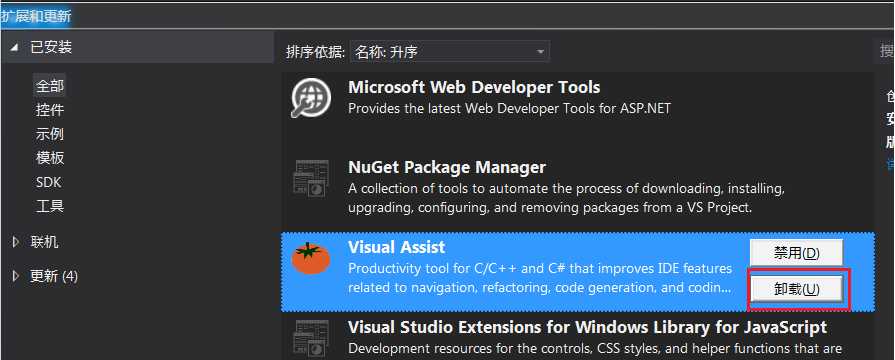895x360 pixels.
Task: Select the Microsoft Web Developer Tools entry title
Action: point(474,87)
